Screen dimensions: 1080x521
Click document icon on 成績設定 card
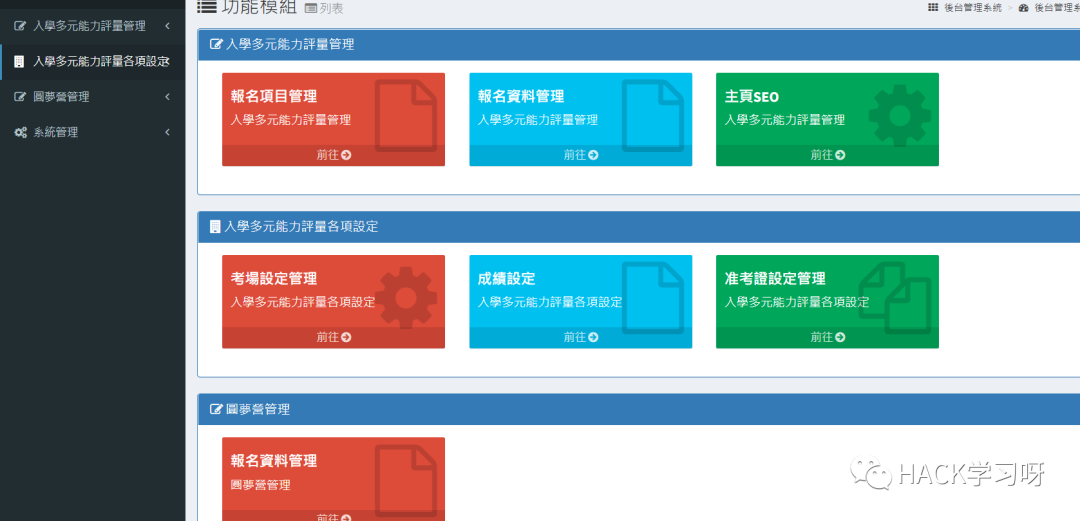[x=653, y=298]
